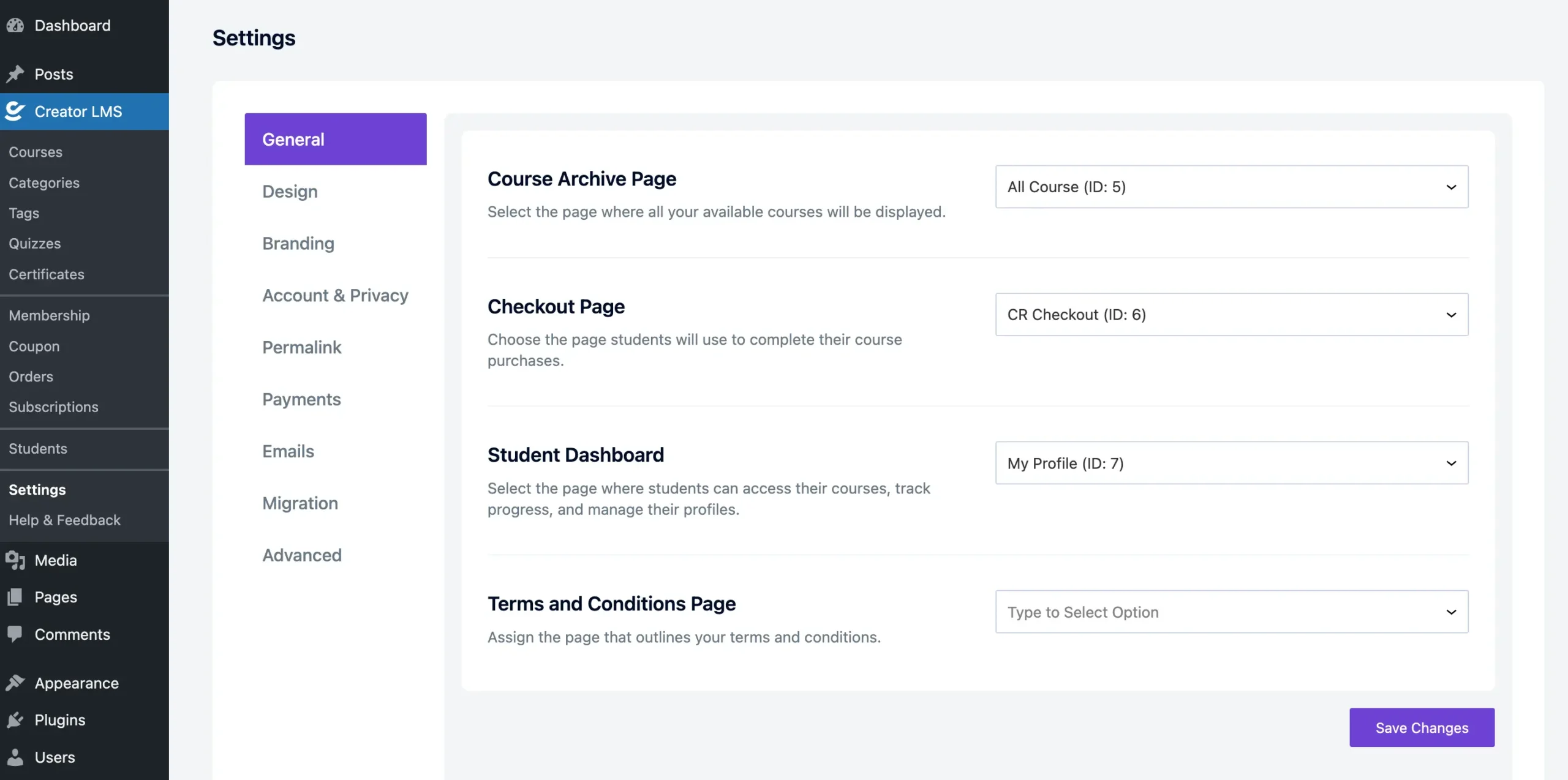Open Help & Feedback
This screenshot has width=1568, height=780.
(x=64, y=519)
